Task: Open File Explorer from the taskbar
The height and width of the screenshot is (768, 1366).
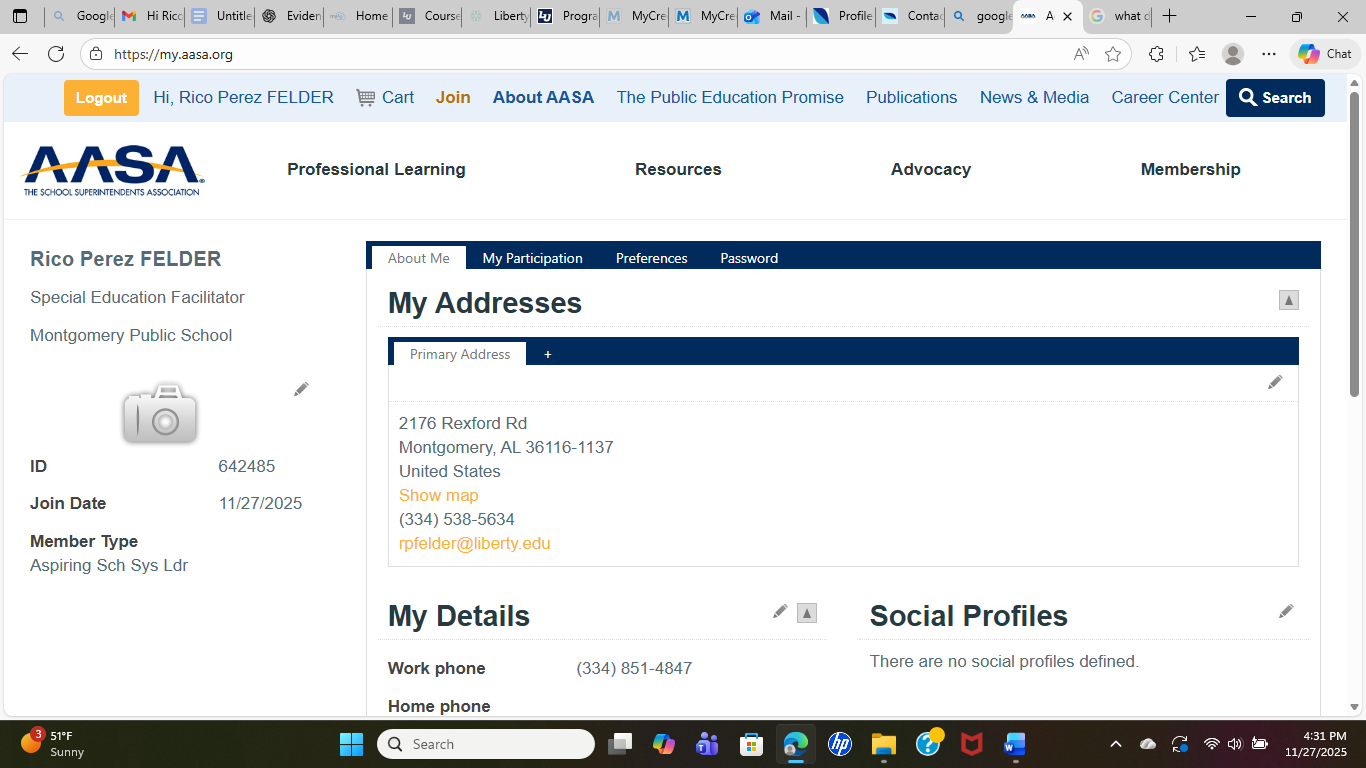Action: [x=883, y=744]
